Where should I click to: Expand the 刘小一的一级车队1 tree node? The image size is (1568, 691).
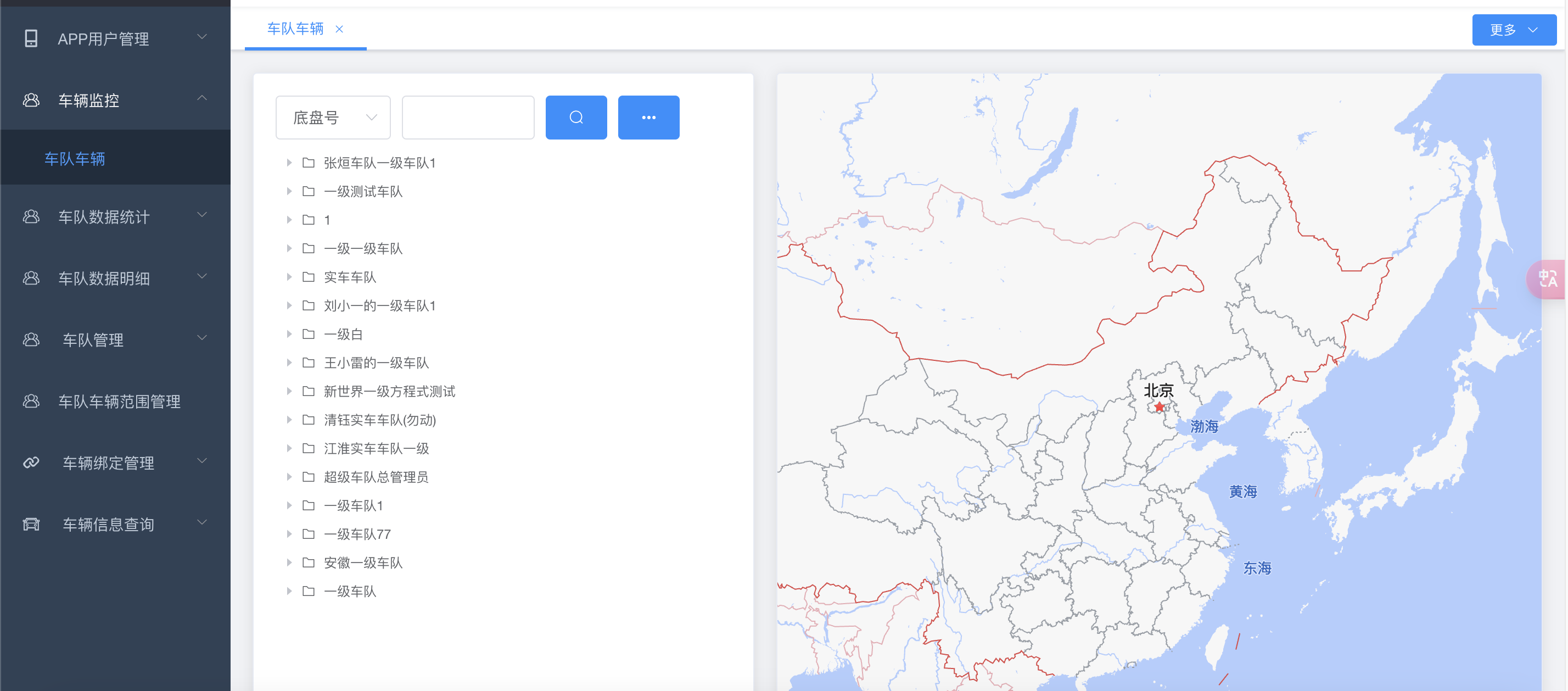(x=289, y=305)
